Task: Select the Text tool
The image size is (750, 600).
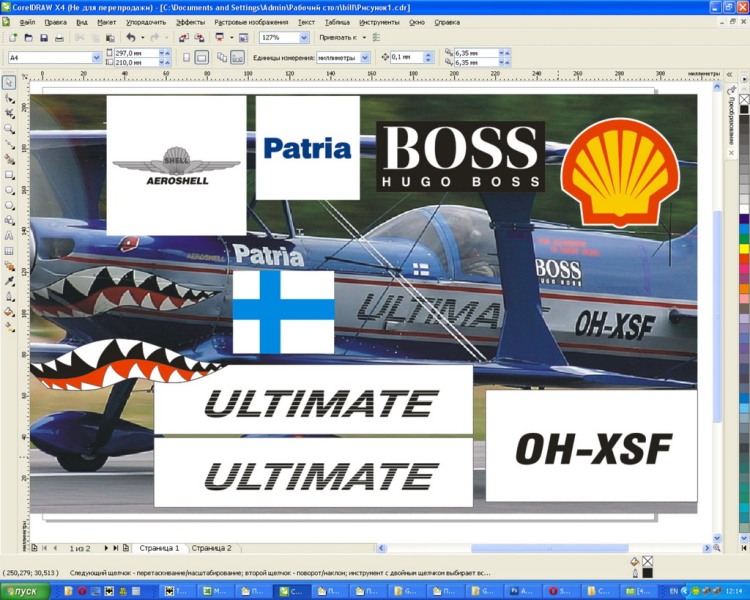Action: [9, 235]
